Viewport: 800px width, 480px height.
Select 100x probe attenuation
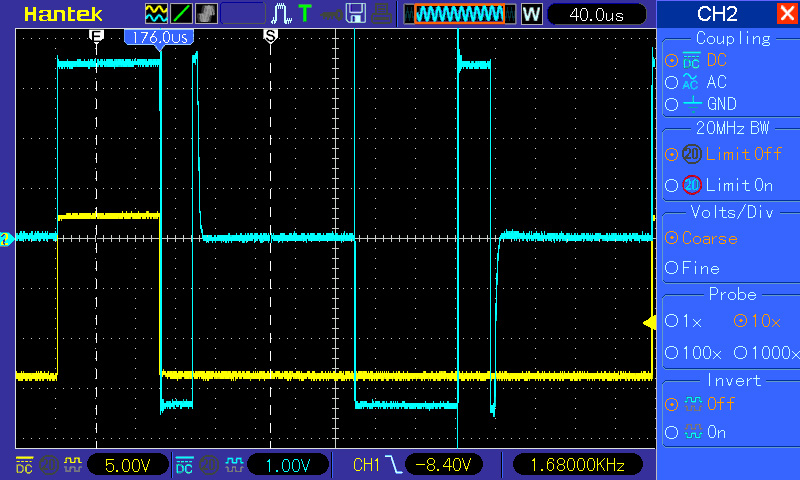coord(693,352)
